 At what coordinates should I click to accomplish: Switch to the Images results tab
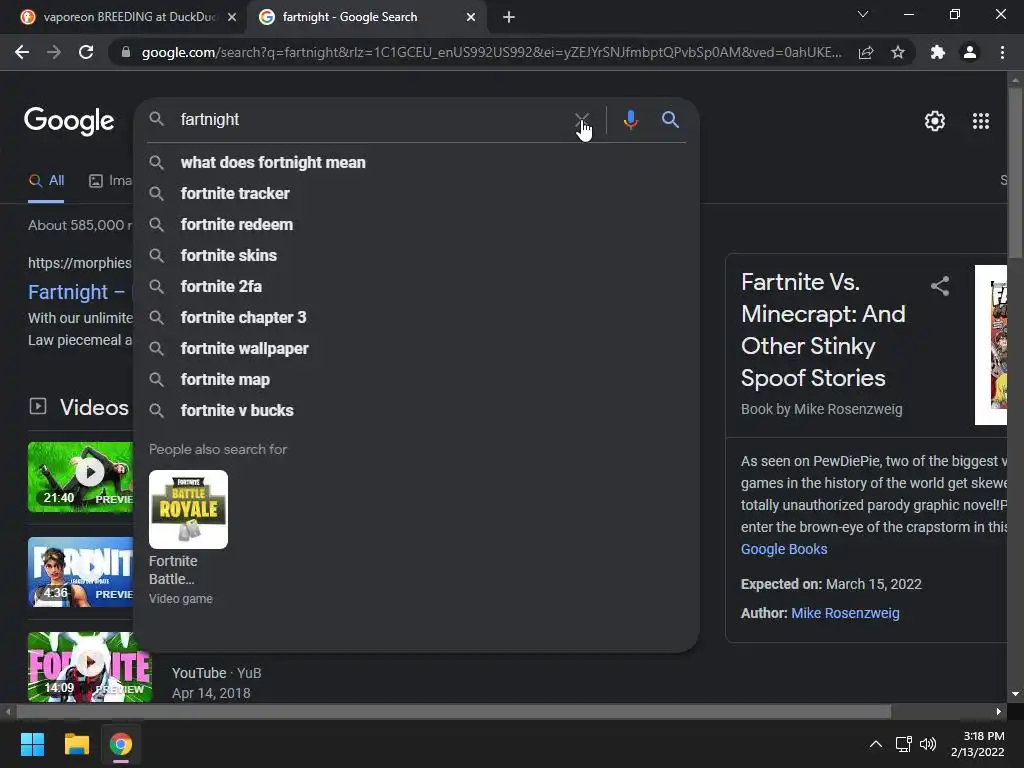pos(110,181)
